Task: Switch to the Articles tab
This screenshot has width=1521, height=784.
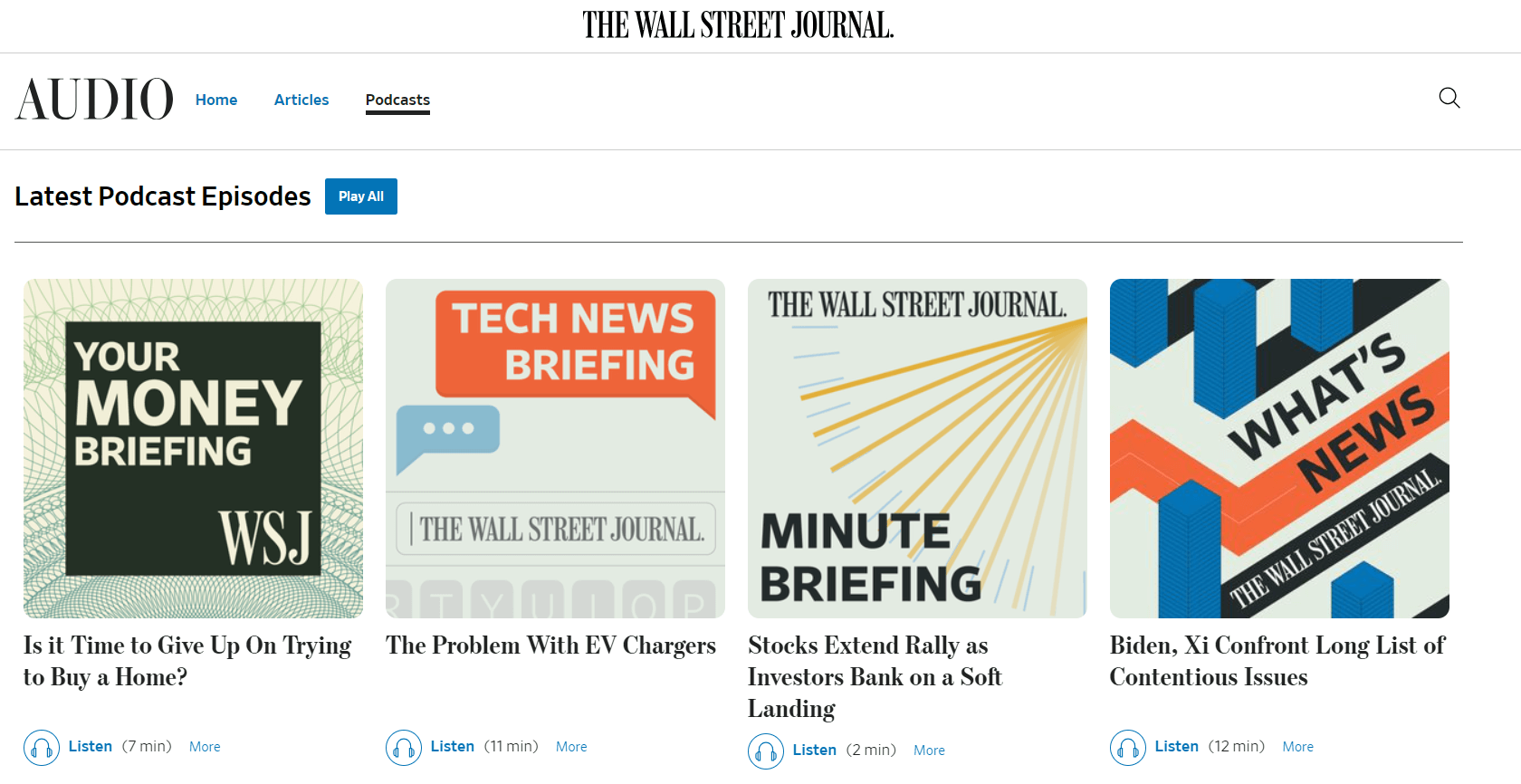Action: point(301,100)
